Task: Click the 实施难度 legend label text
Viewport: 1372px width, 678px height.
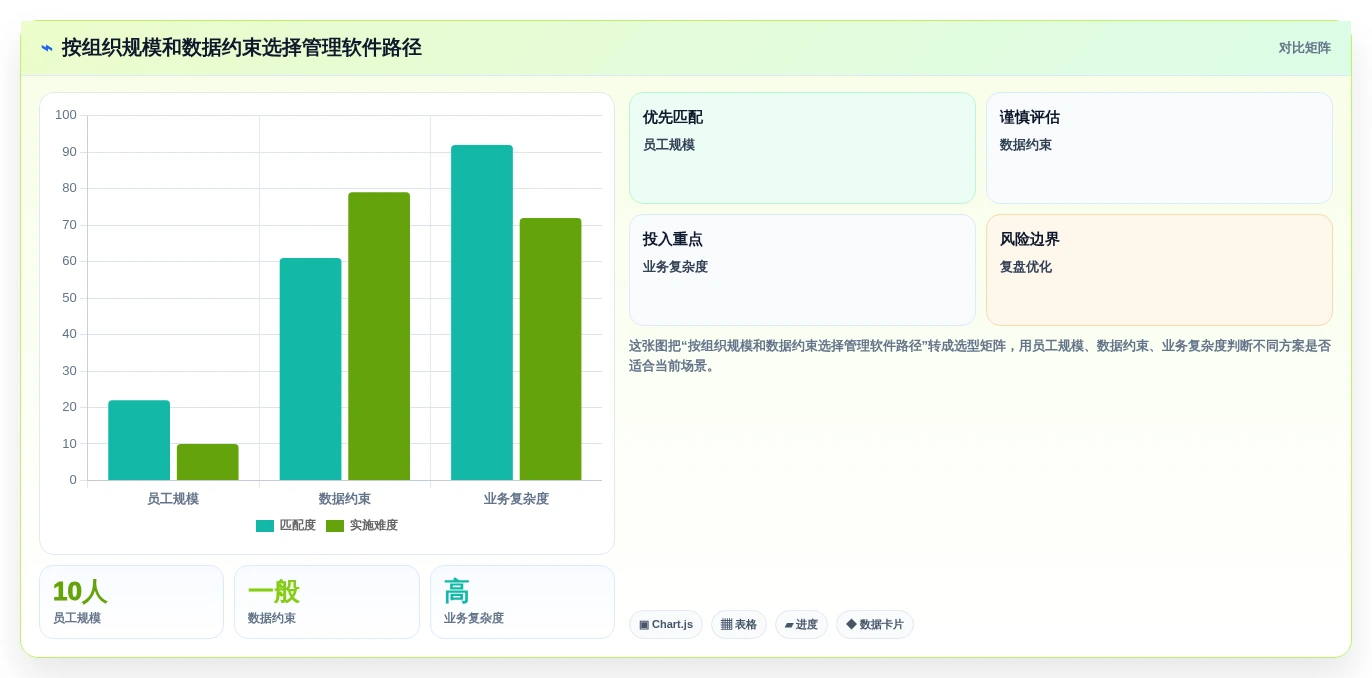Action: point(373,526)
